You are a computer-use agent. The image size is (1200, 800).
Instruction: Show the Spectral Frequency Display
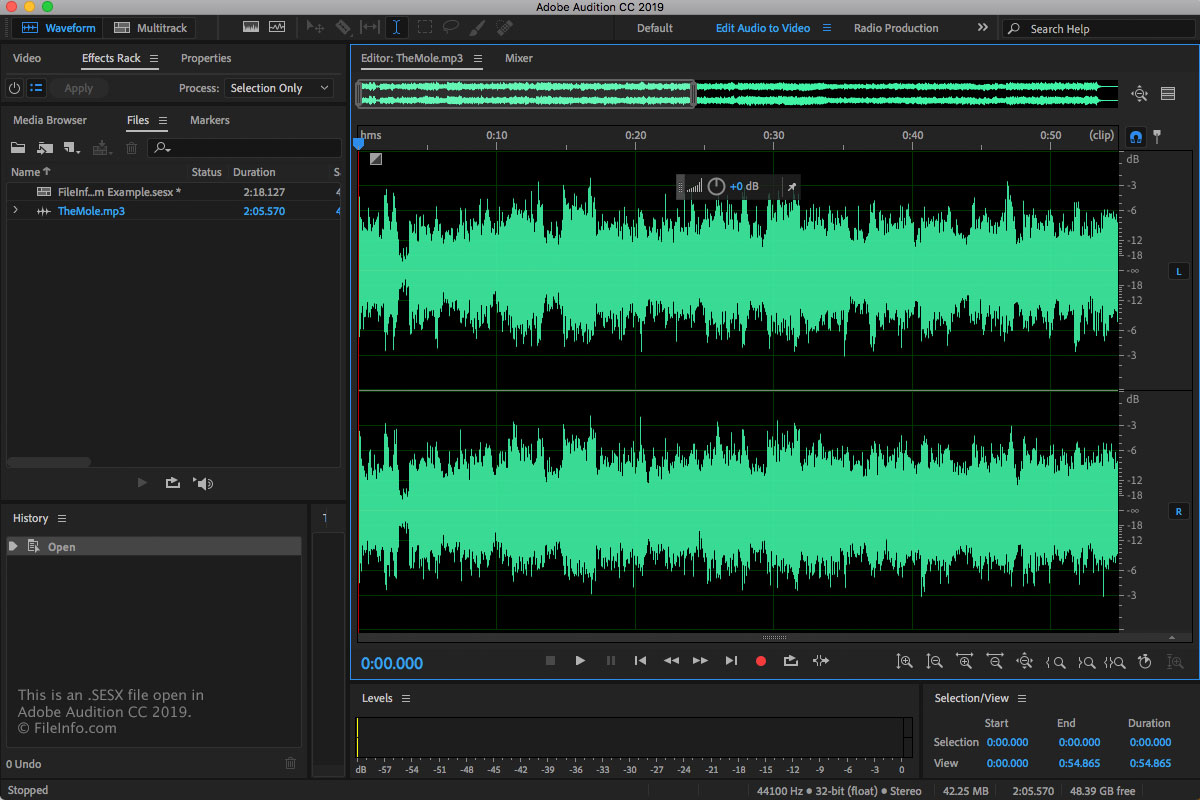click(x=250, y=27)
